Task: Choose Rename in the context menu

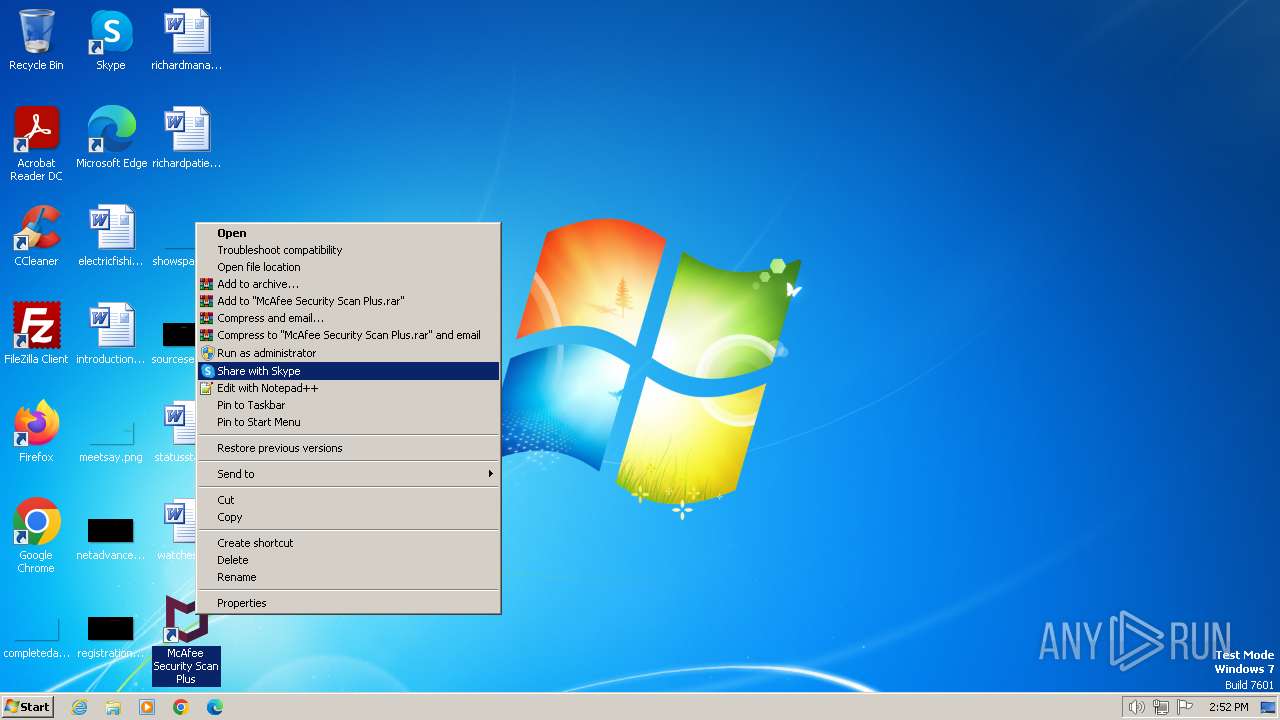Action: [348, 577]
